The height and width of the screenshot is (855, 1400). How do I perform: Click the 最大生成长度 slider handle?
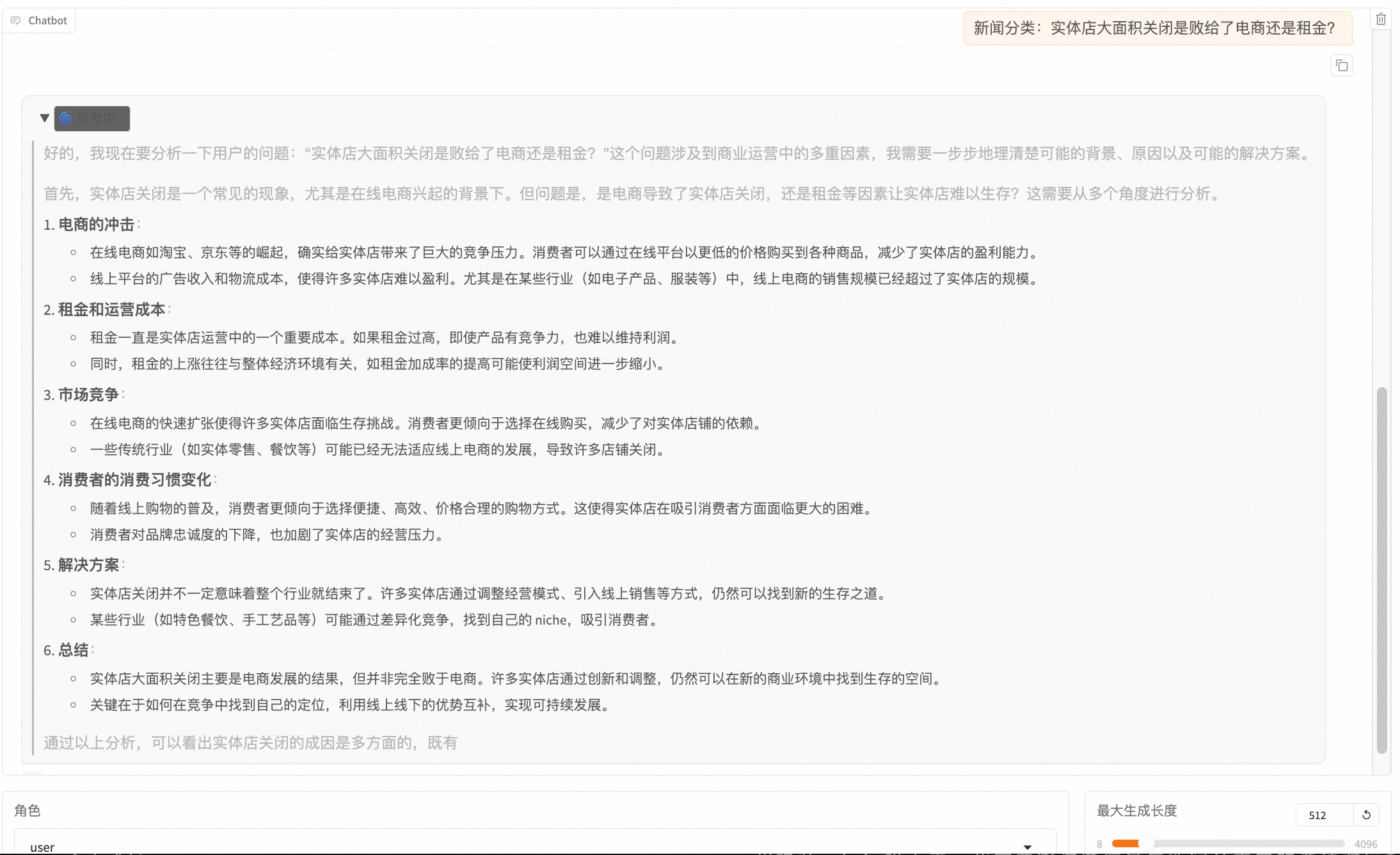(x=1145, y=843)
